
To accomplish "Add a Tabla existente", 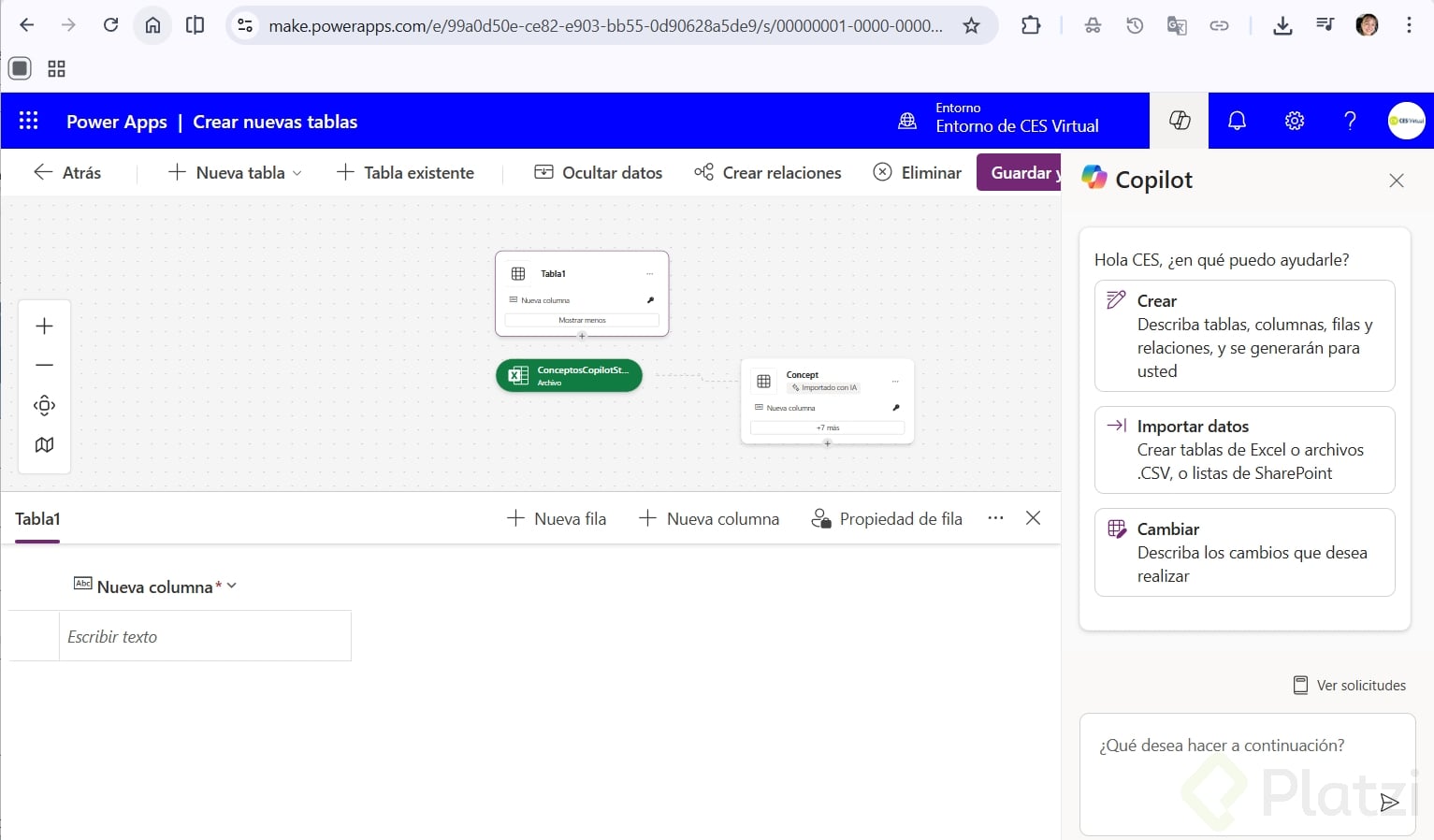I will click(x=405, y=173).
